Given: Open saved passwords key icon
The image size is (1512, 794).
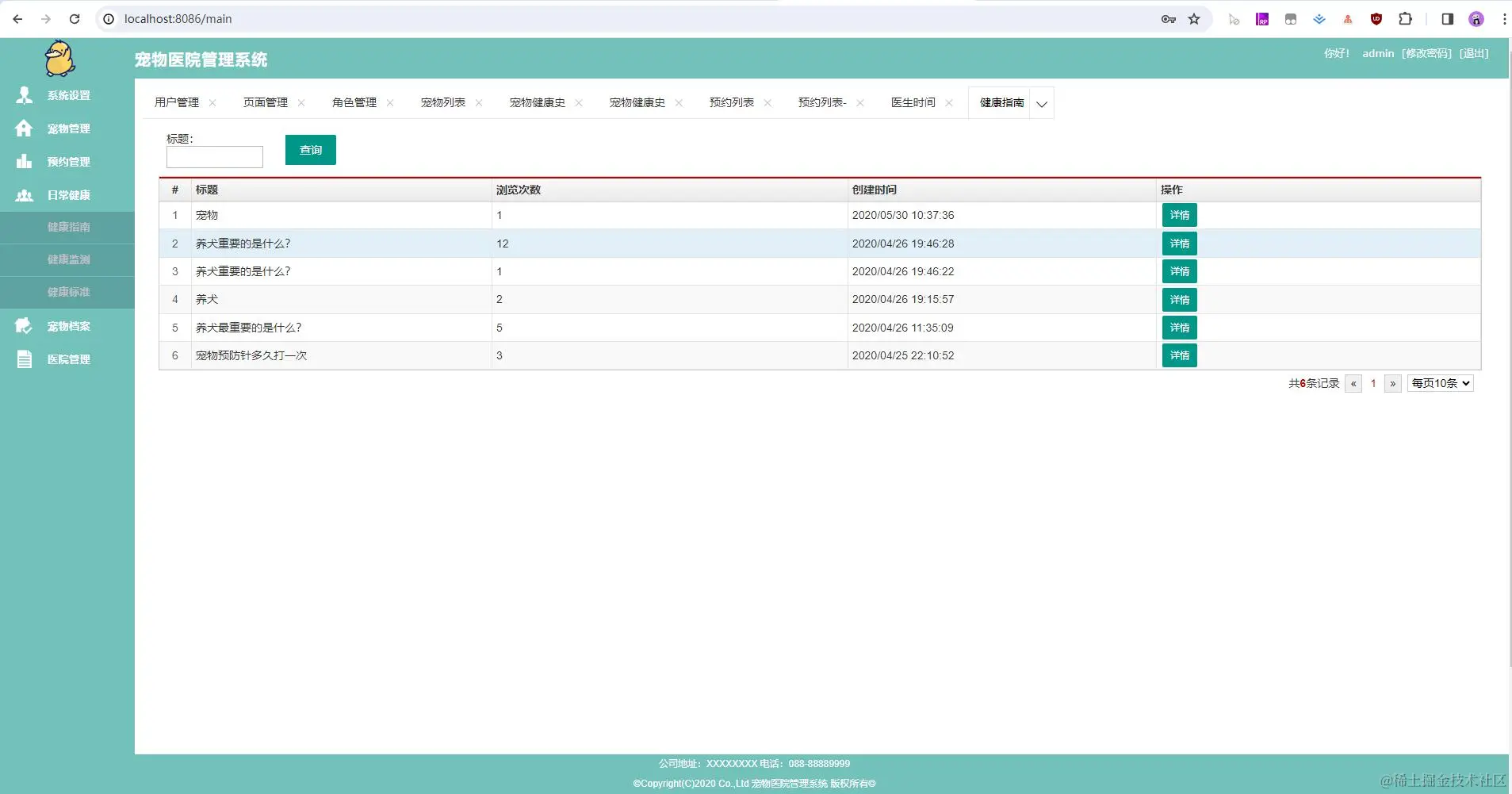Looking at the screenshot, I should click(x=1168, y=19).
